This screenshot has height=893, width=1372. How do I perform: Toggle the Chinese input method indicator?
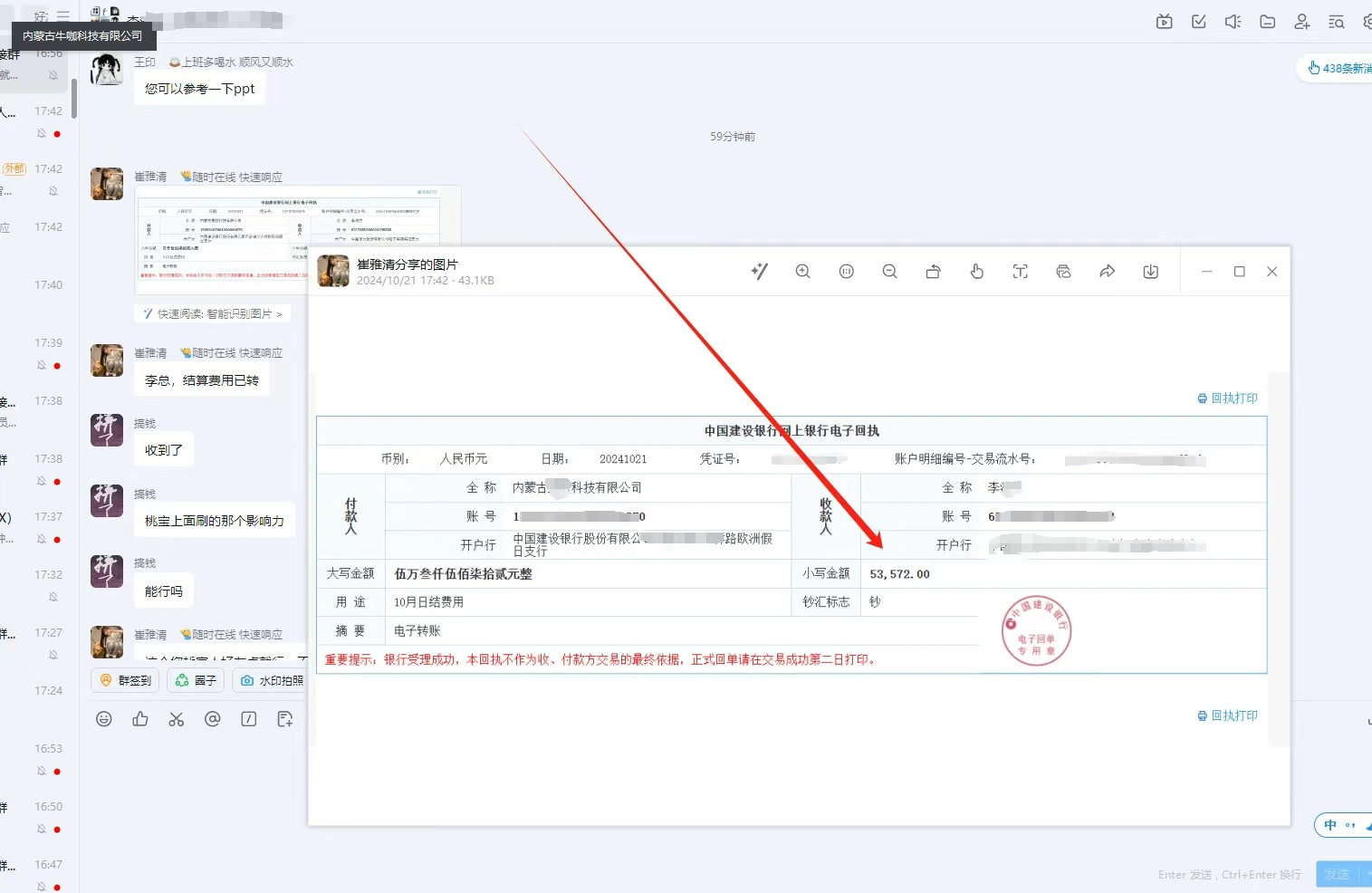(1330, 825)
